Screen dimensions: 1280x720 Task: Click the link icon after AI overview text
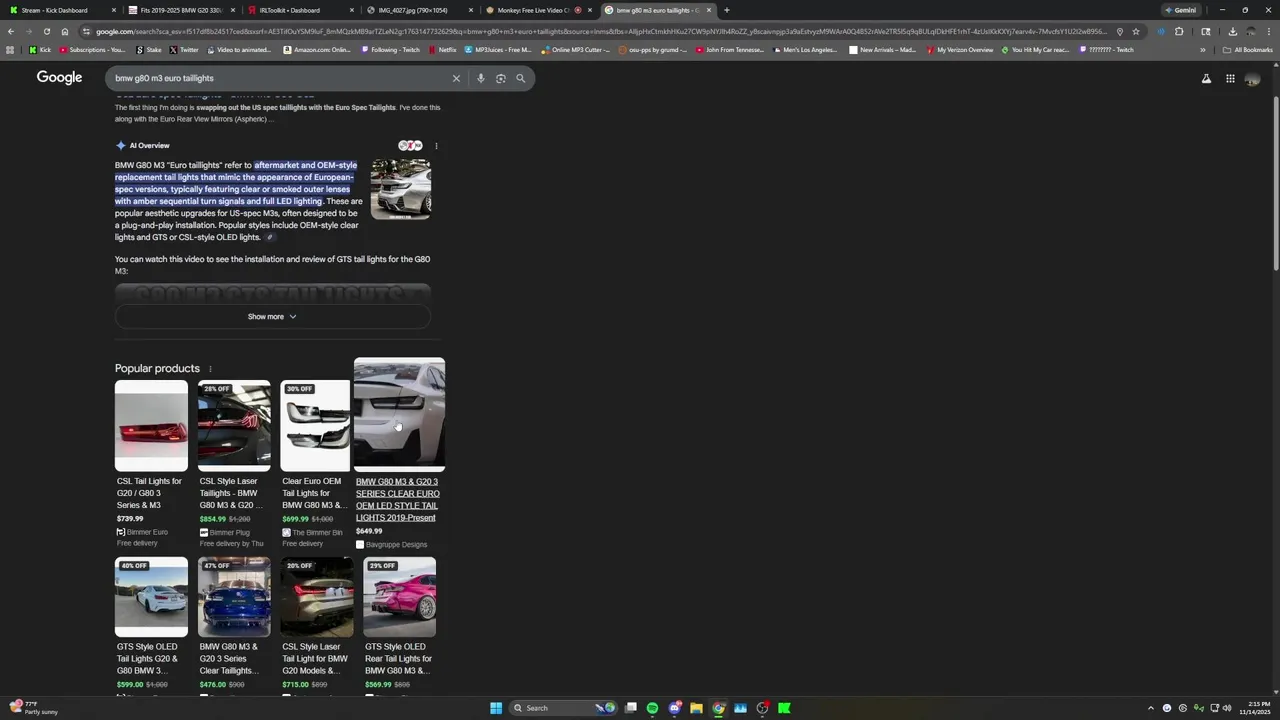coord(270,238)
